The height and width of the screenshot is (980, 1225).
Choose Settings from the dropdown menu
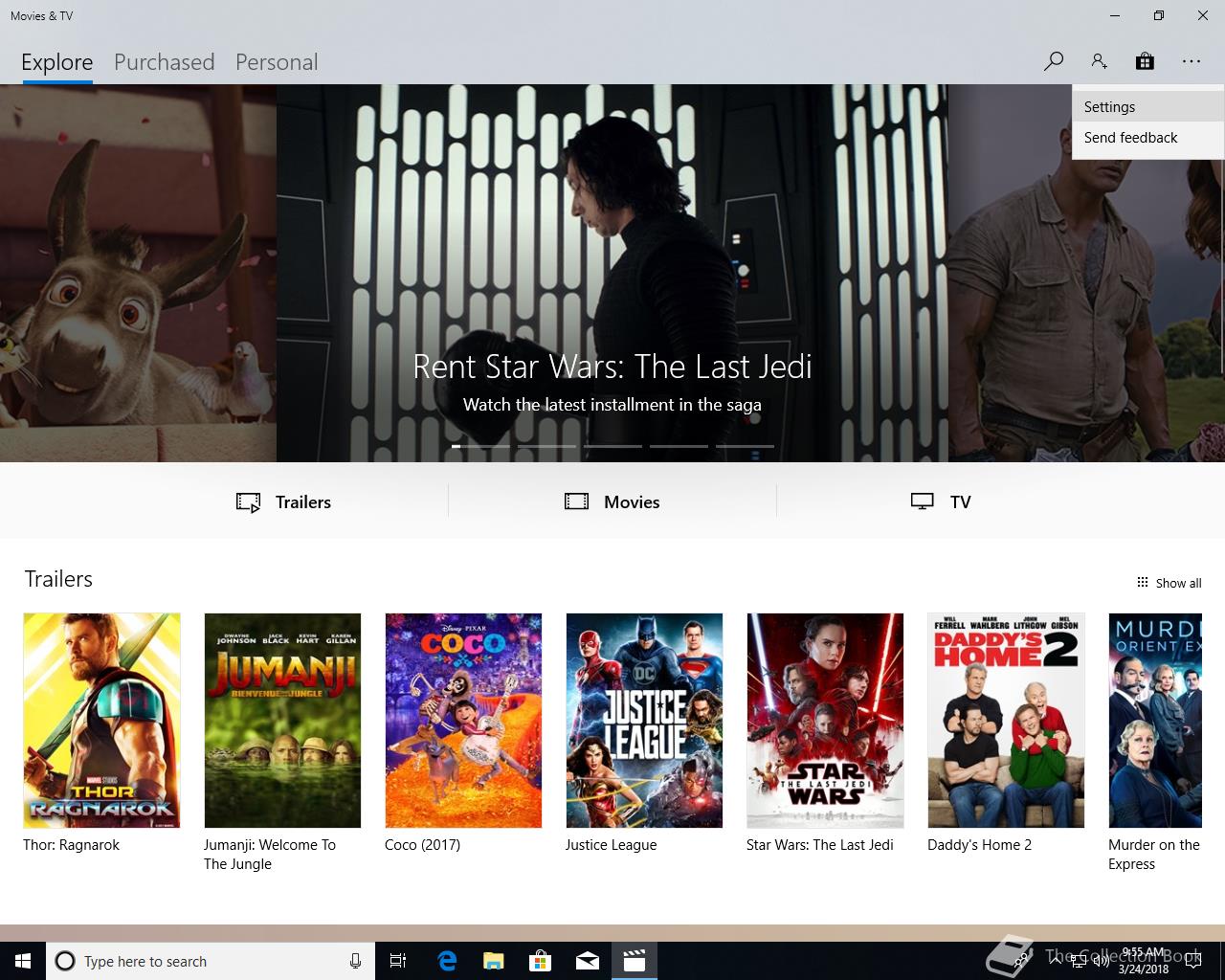click(x=1147, y=107)
